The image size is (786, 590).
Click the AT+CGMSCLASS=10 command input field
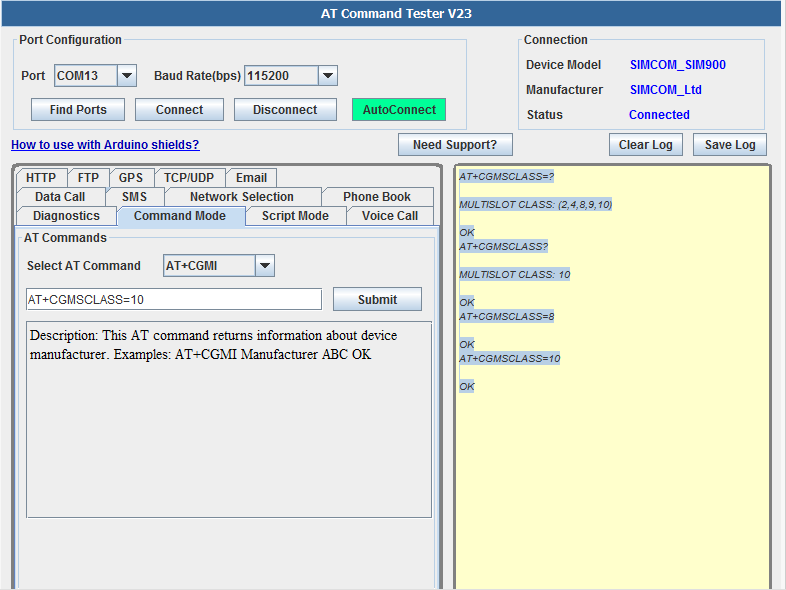coord(174,300)
